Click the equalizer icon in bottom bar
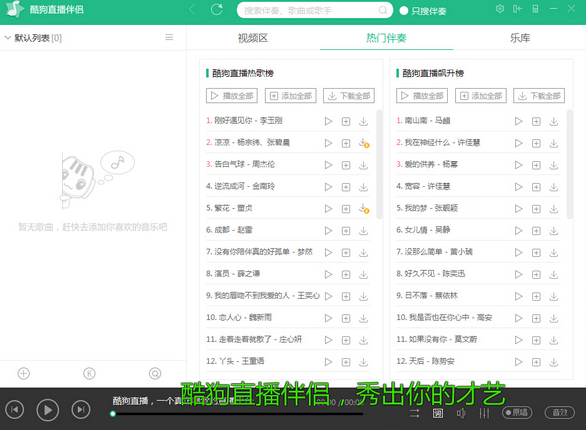Viewport: 586px width, 430px height. [x=484, y=413]
